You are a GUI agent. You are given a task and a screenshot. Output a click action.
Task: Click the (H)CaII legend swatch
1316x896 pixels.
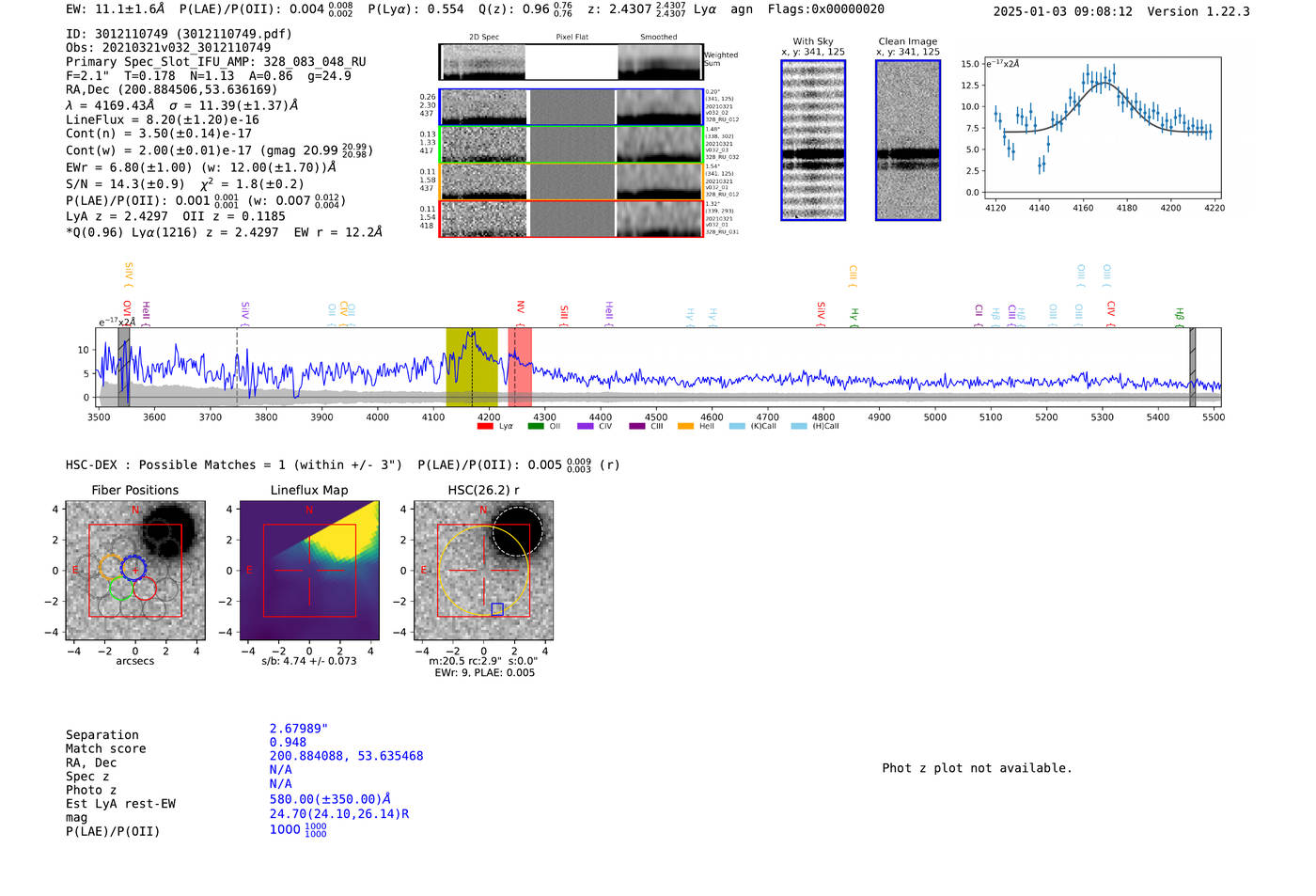799,426
